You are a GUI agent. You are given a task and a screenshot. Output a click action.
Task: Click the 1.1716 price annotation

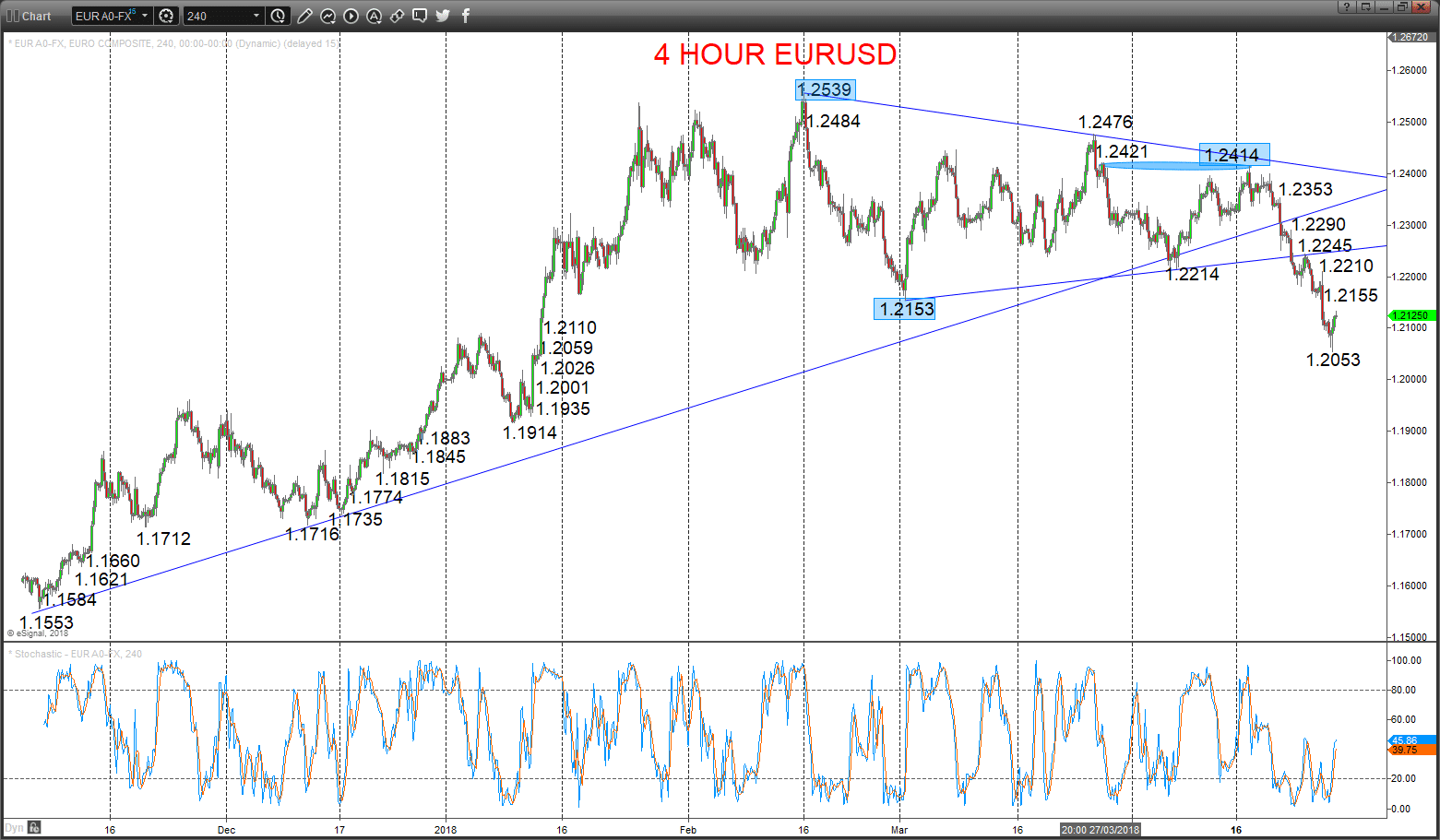pyautogui.click(x=312, y=534)
